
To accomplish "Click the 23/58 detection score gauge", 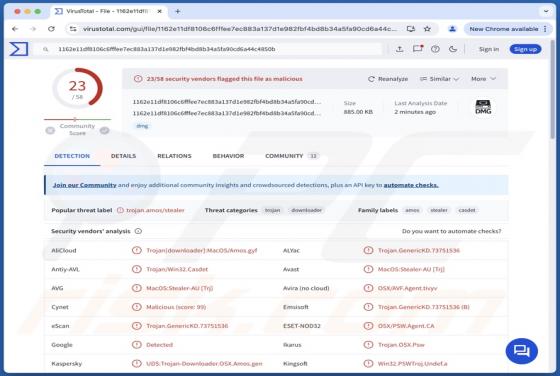I will pyautogui.click(x=78, y=89).
